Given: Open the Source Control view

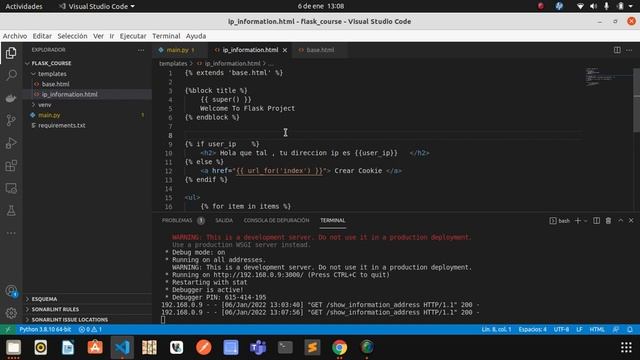Looking at the screenshot, I should (11, 120).
